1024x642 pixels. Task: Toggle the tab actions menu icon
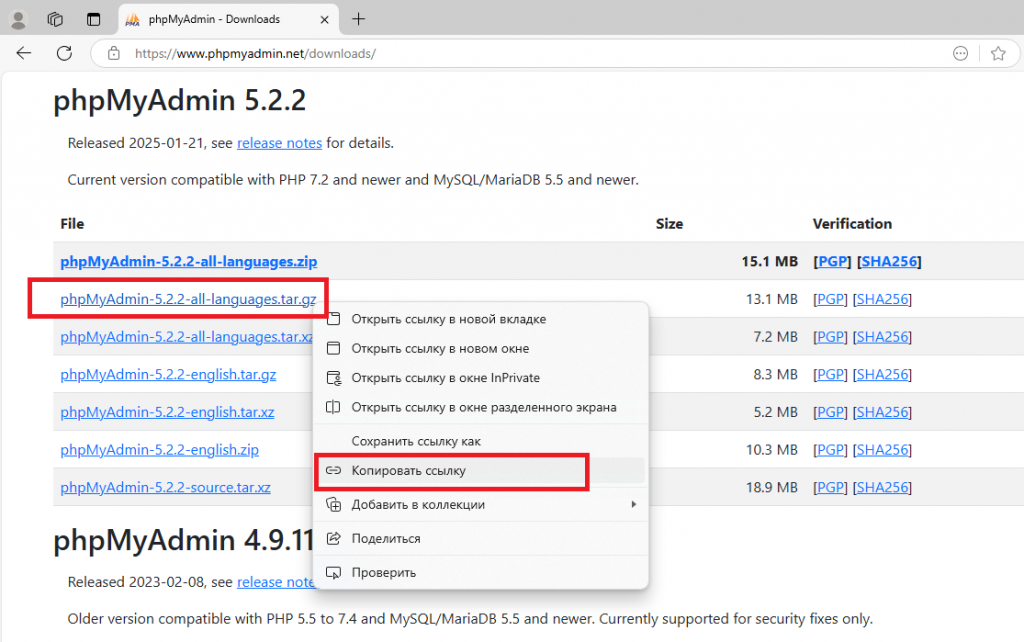[93, 20]
